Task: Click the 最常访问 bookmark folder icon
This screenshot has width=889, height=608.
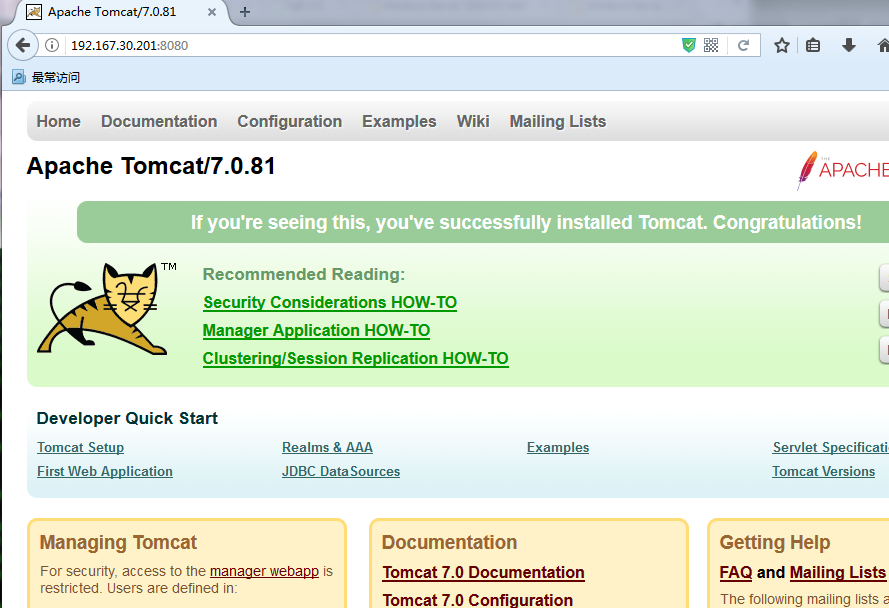Action: pyautogui.click(x=19, y=77)
